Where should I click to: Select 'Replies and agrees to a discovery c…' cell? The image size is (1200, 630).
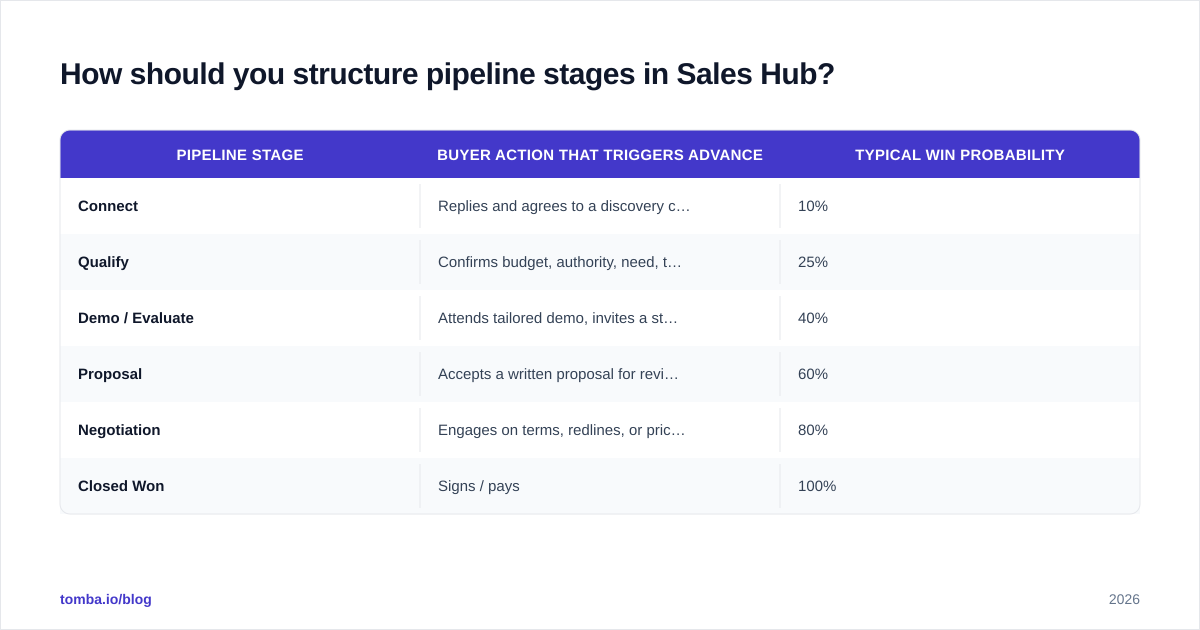point(600,206)
